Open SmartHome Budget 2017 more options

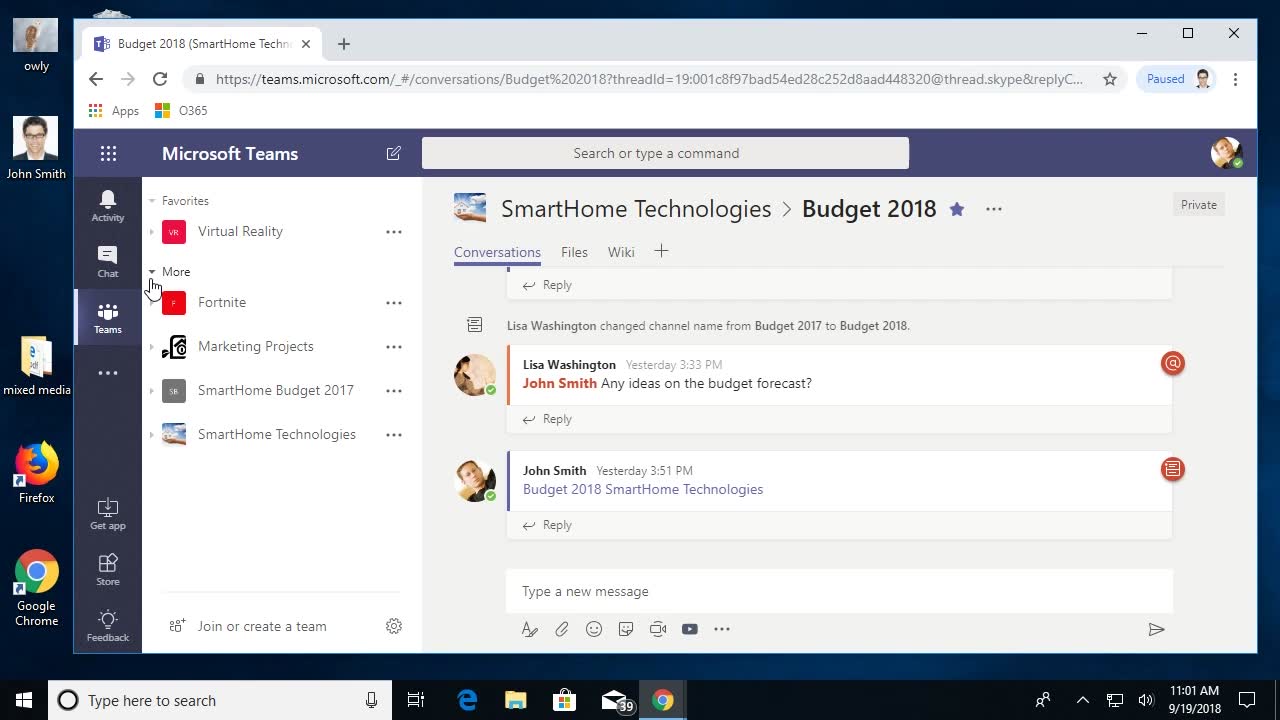pyautogui.click(x=394, y=391)
